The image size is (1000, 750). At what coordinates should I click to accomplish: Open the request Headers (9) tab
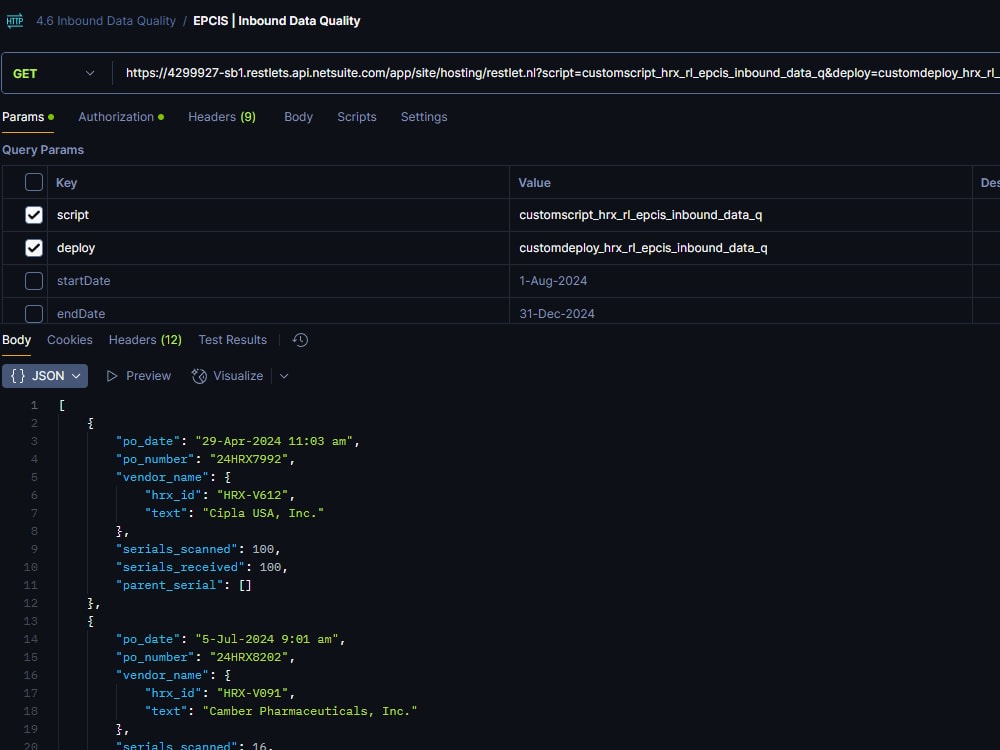tap(222, 117)
